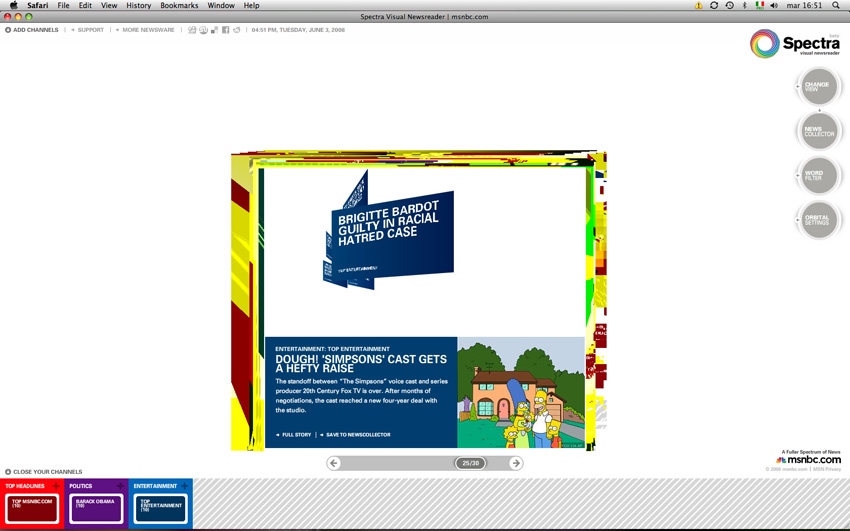Share via the Delicious icon

point(215,30)
